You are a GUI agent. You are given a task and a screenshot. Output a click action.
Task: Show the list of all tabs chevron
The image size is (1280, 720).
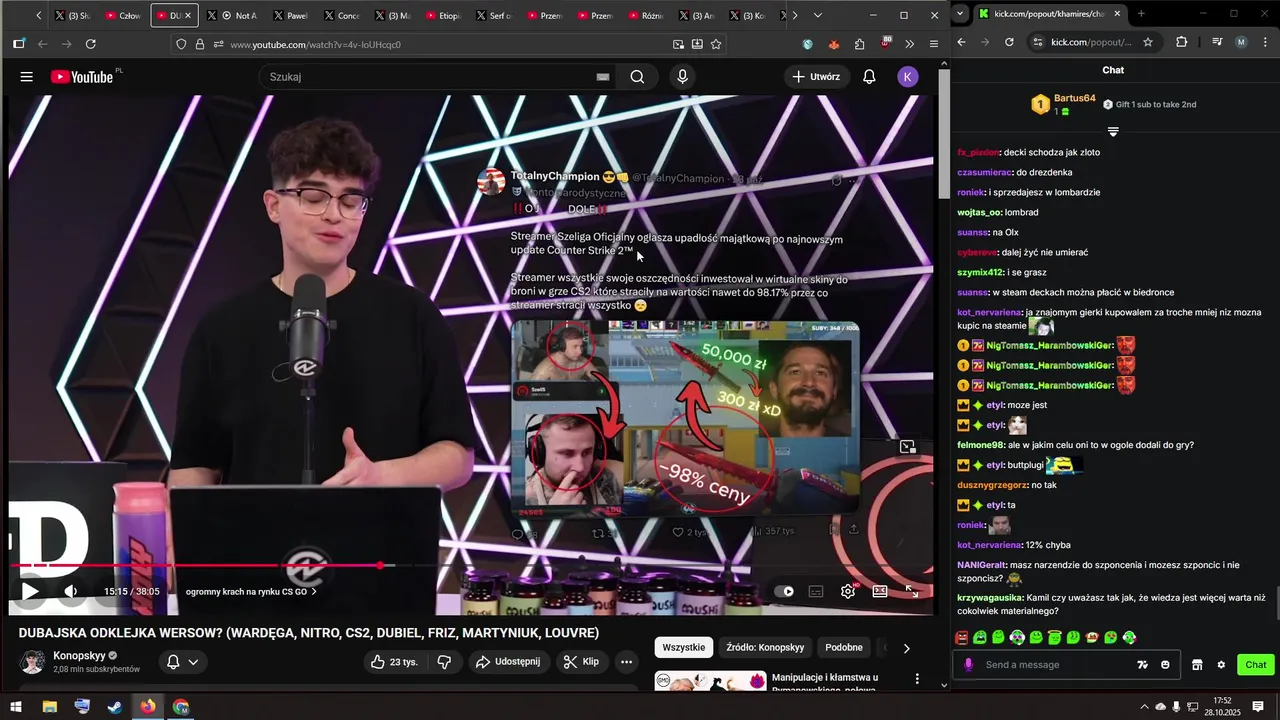tap(817, 16)
